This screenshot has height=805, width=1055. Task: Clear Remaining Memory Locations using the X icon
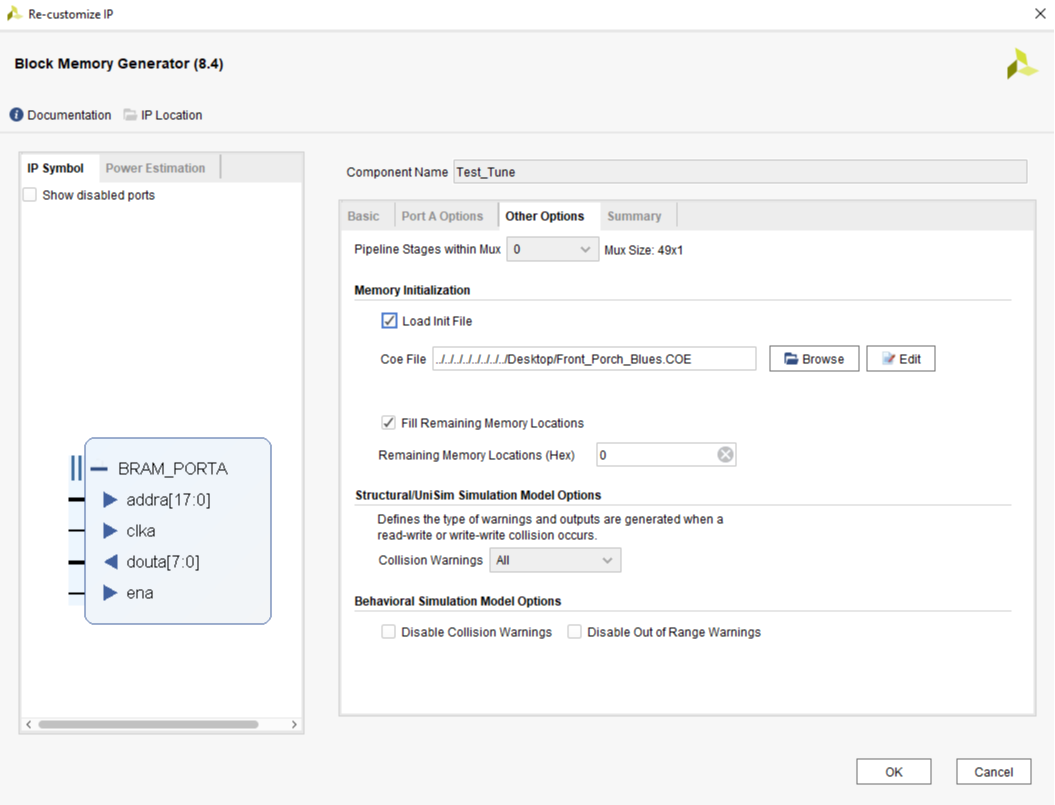click(724, 454)
